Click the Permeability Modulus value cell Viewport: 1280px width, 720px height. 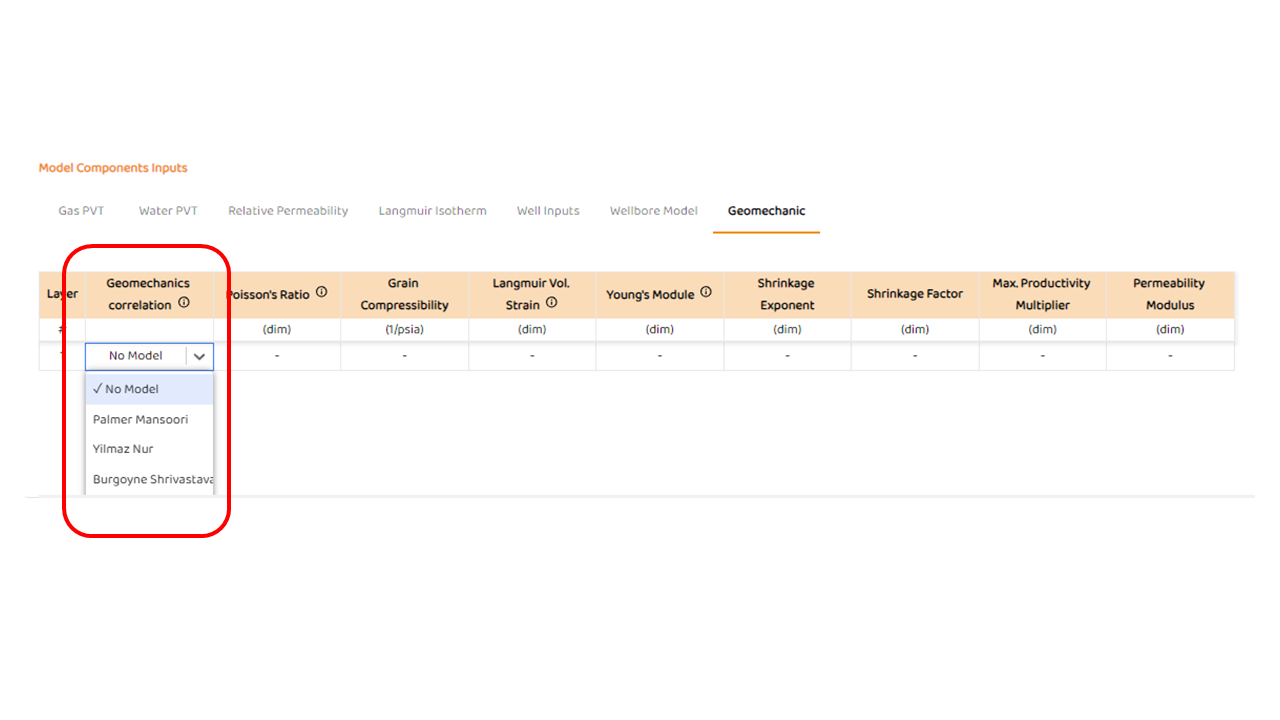coord(1170,356)
